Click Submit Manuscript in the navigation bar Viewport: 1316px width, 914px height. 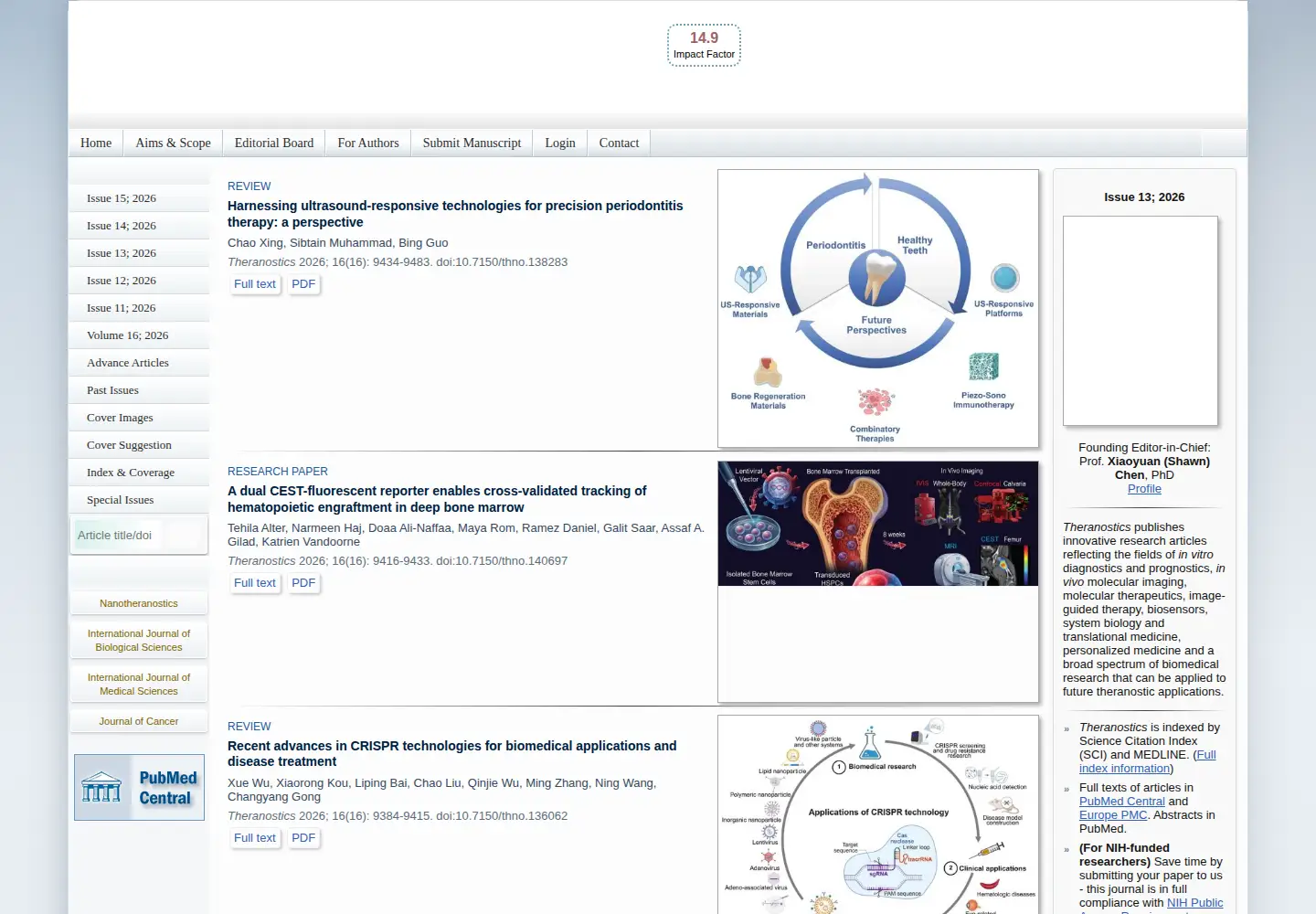click(x=472, y=143)
